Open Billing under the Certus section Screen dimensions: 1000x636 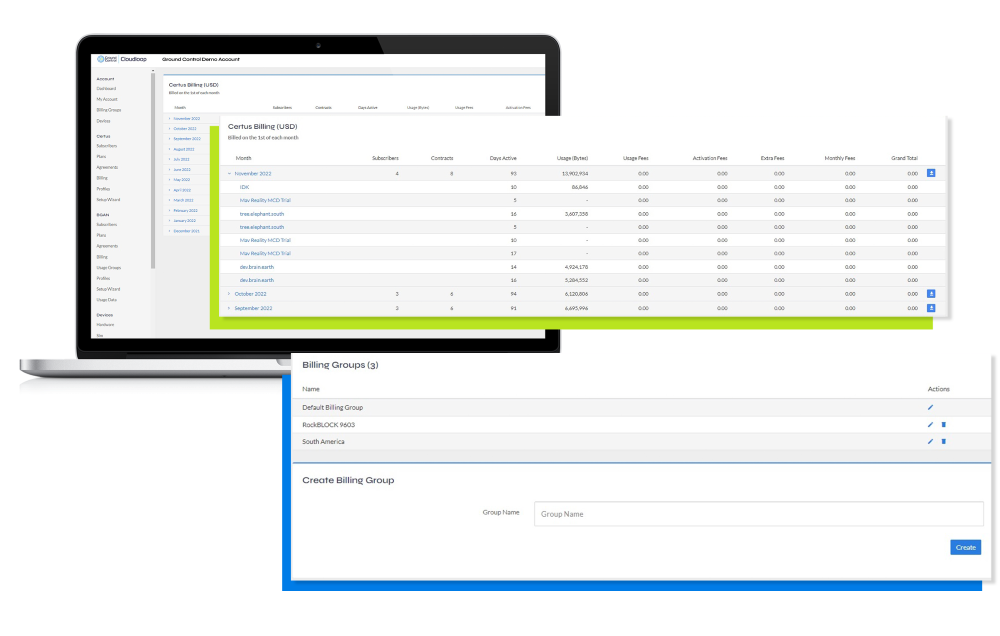click(102, 178)
